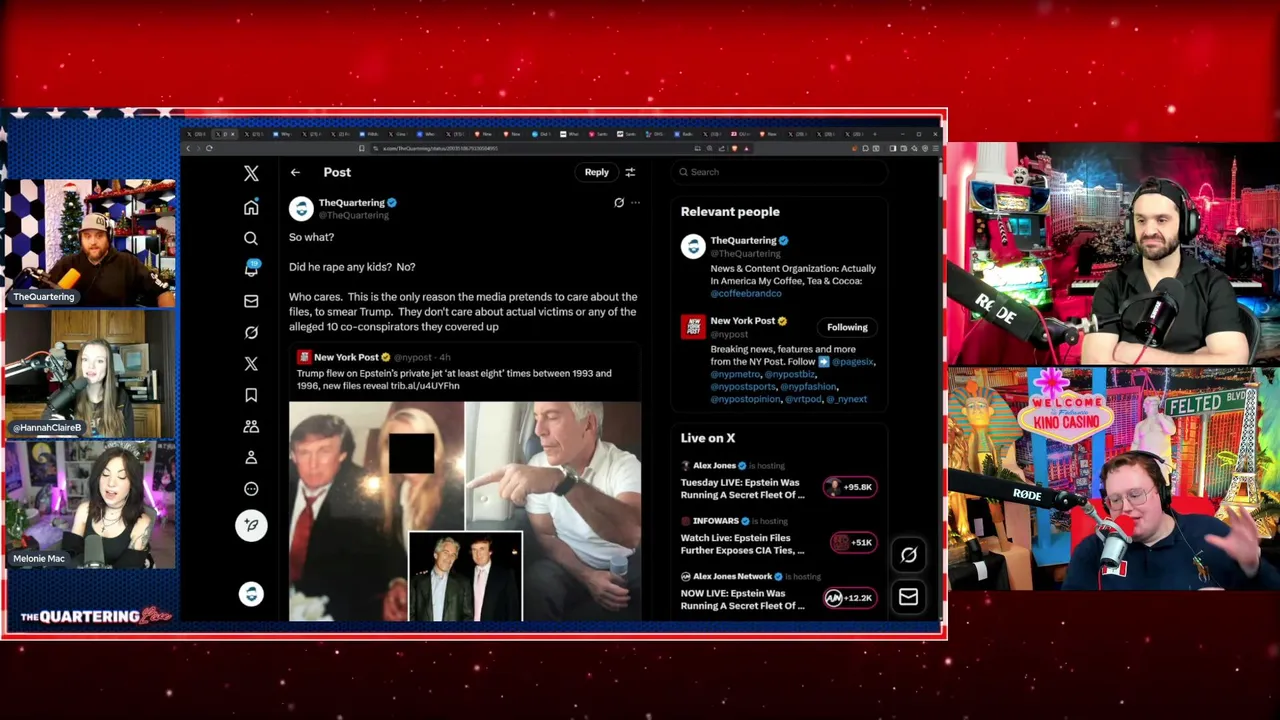
Task: Open Bookmarks icon in left sidebar
Action: (251, 395)
